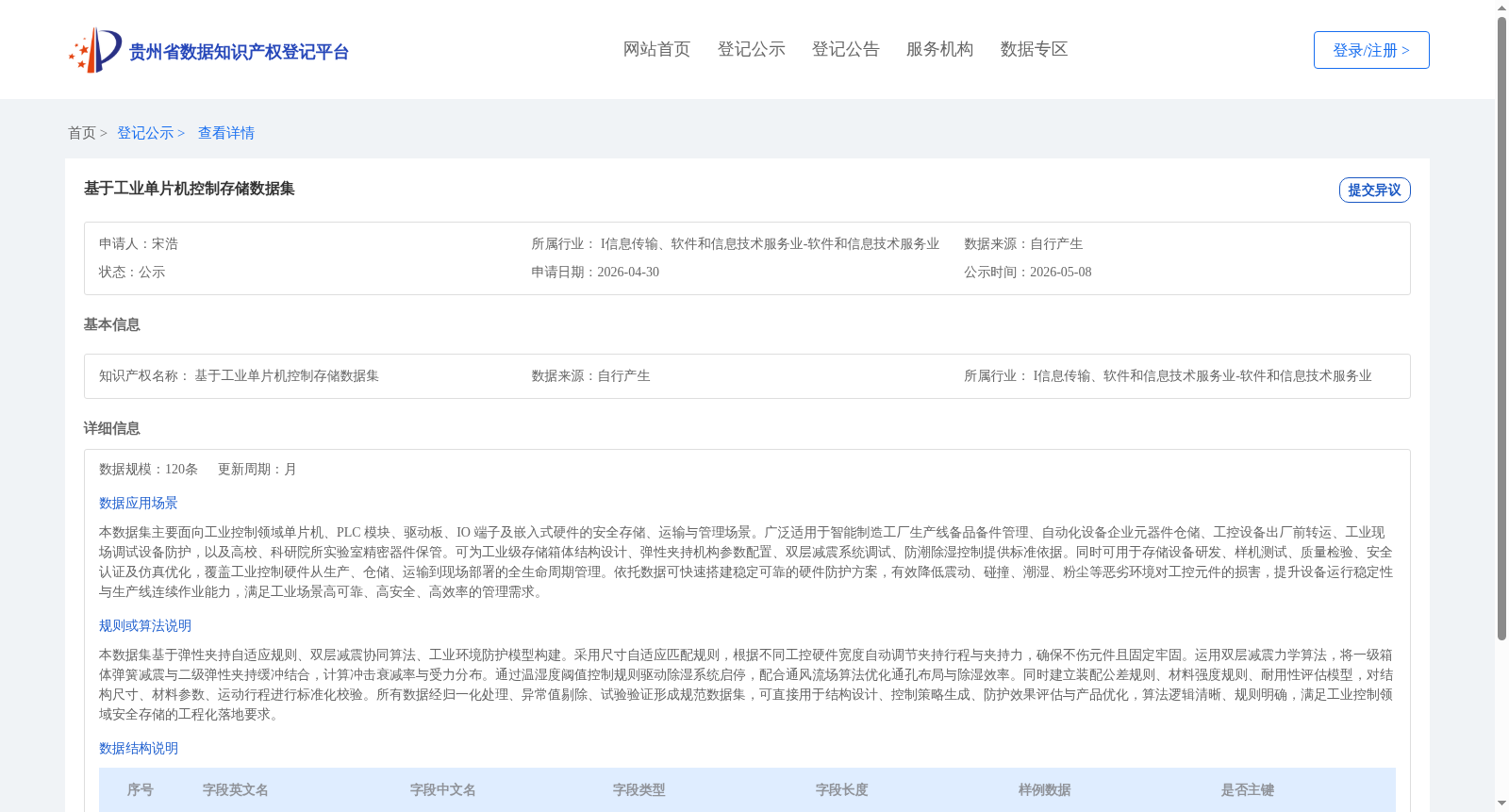Viewport: 1509px width, 812px height.
Task: Select the text 状态：公示
Action: click(x=132, y=273)
